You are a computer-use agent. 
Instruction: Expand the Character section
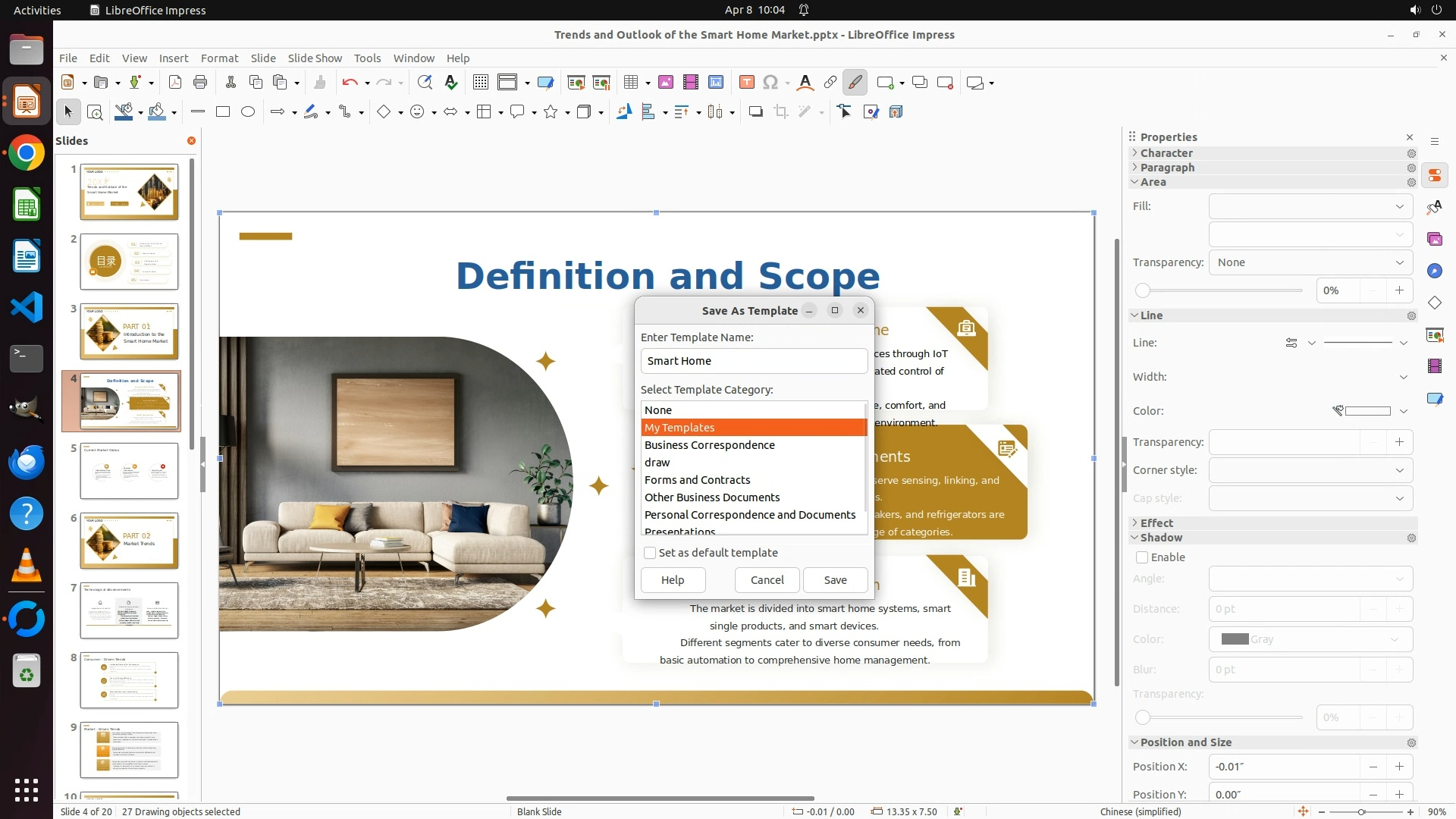click(x=1166, y=153)
